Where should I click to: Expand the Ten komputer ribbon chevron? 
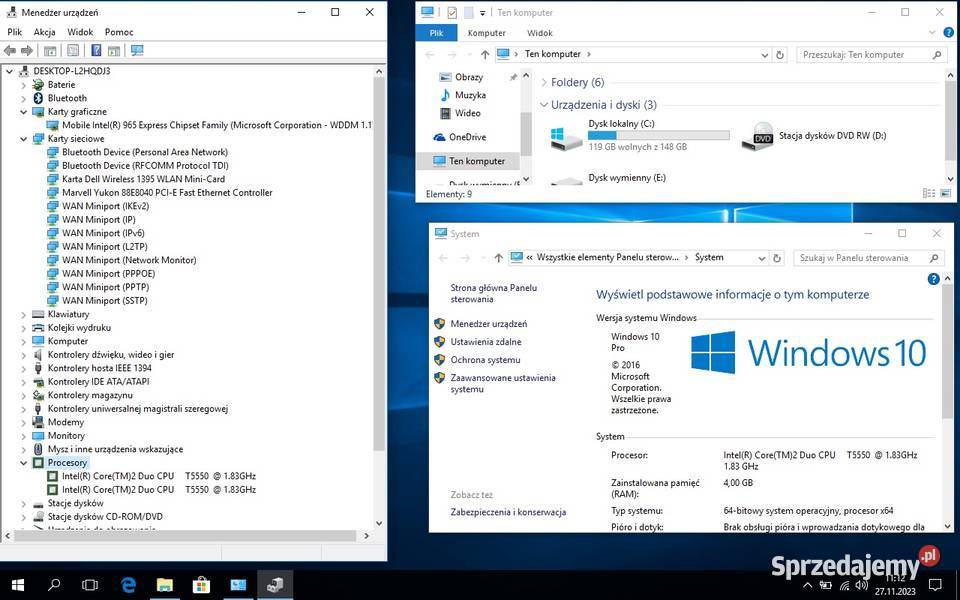point(932,32)
